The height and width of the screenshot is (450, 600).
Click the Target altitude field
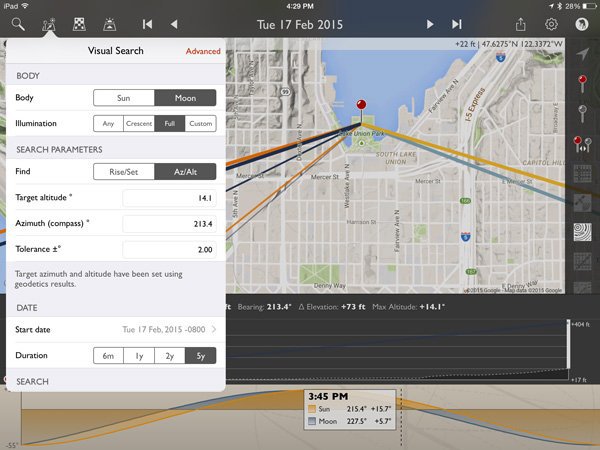170,199
